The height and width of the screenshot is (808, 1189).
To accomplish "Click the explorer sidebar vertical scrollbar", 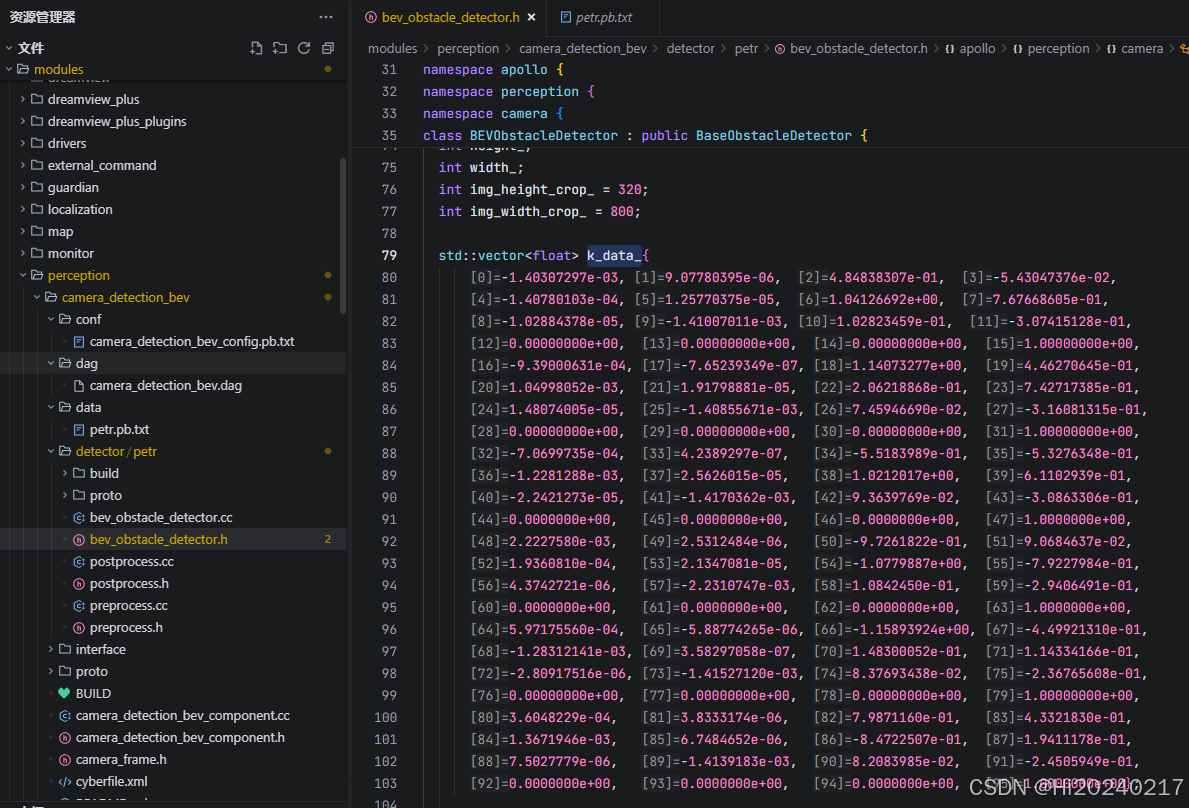I will (343, 235).
